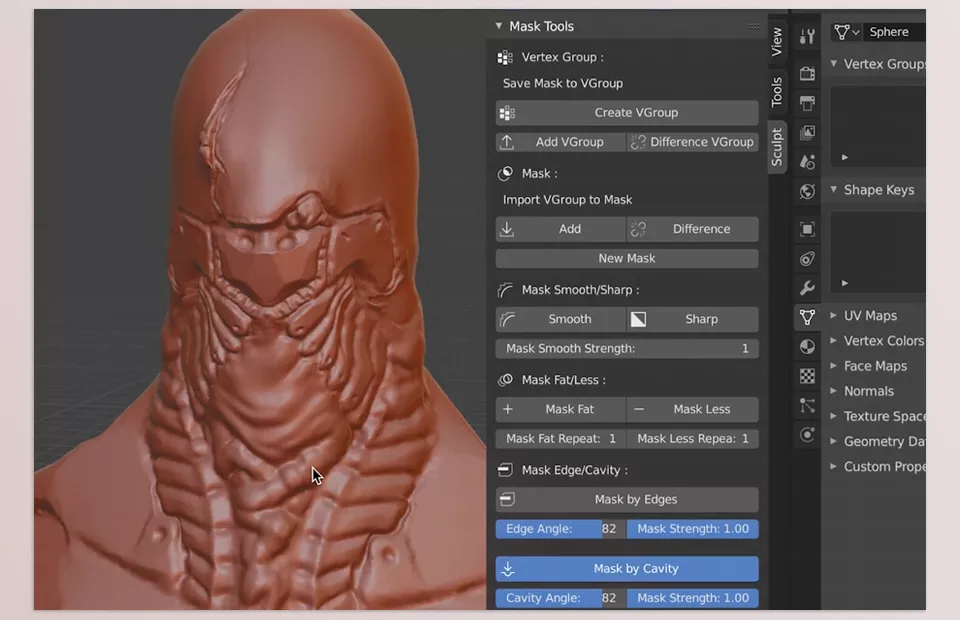This screenshot has height=620, width=960.
Task: Open the View Layer properties tab
Action: [x=807, y=132]
